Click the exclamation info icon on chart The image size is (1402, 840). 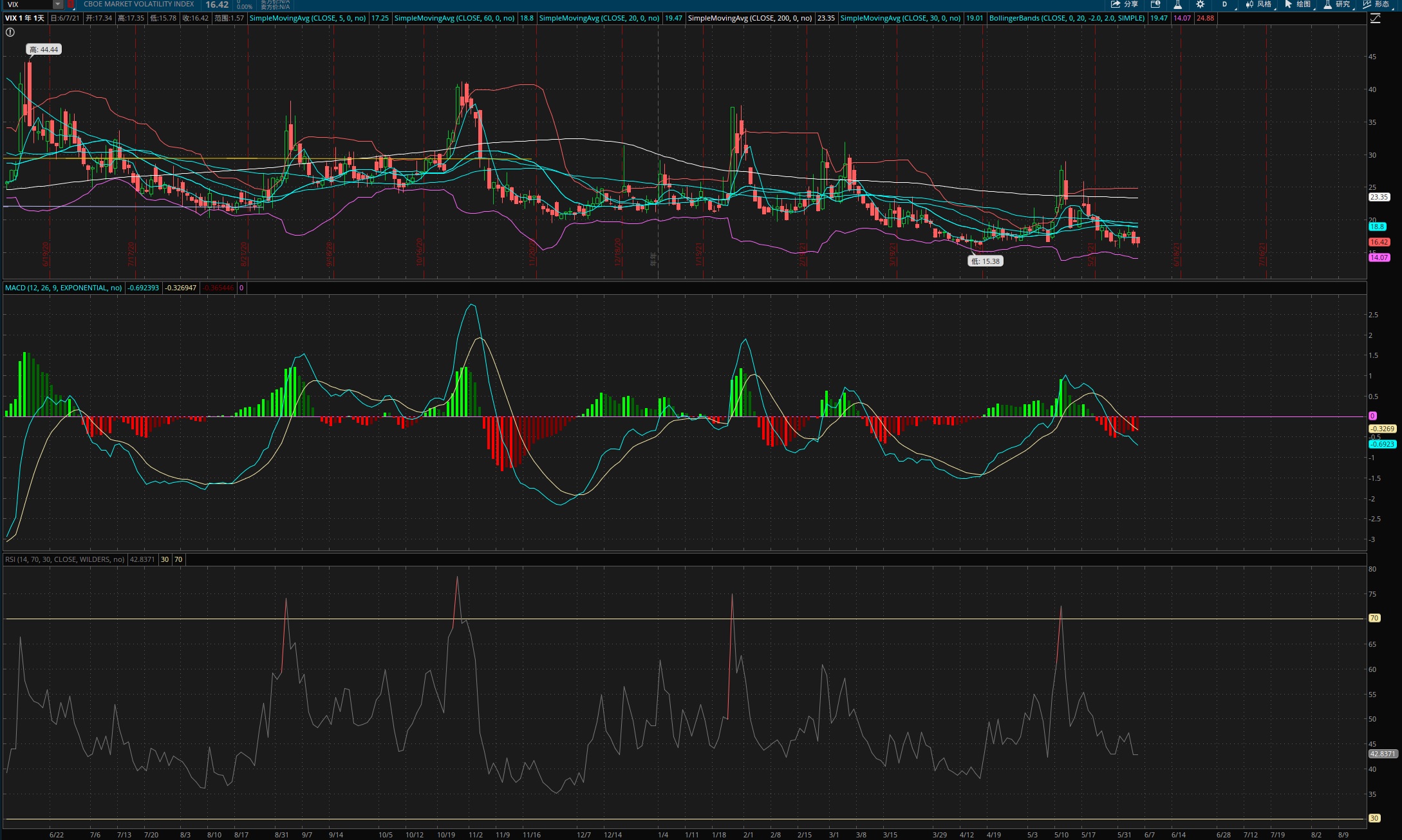coord(10,32)
